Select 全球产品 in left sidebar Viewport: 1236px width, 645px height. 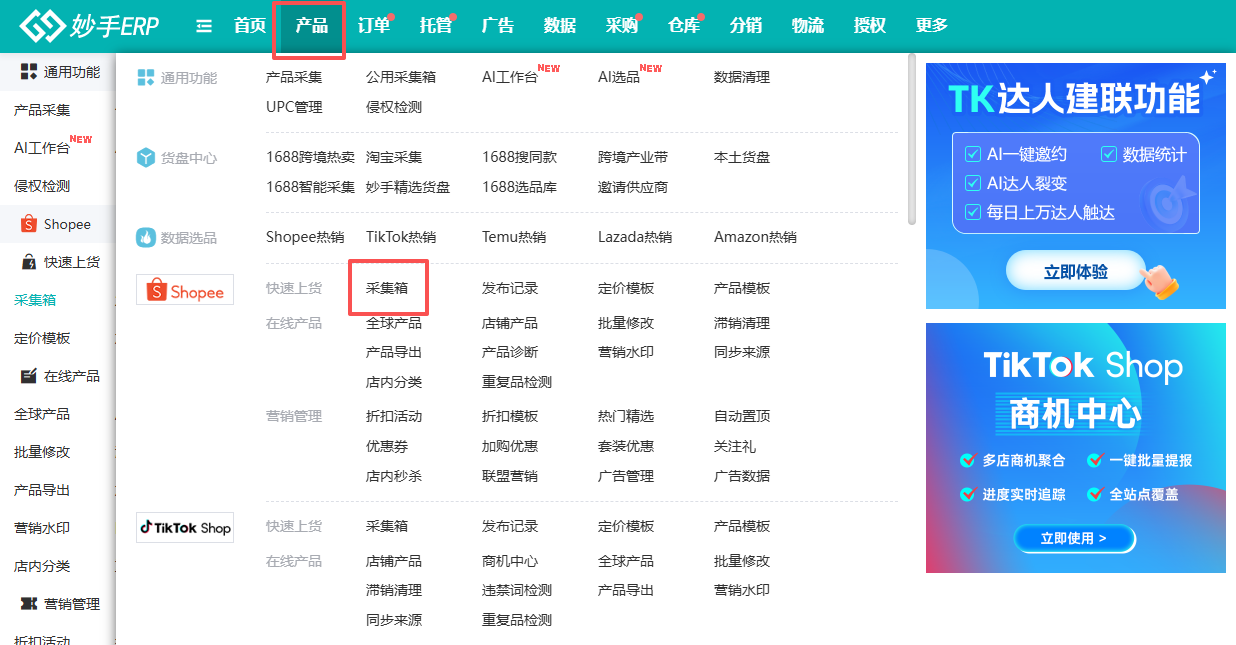(42, 414)
